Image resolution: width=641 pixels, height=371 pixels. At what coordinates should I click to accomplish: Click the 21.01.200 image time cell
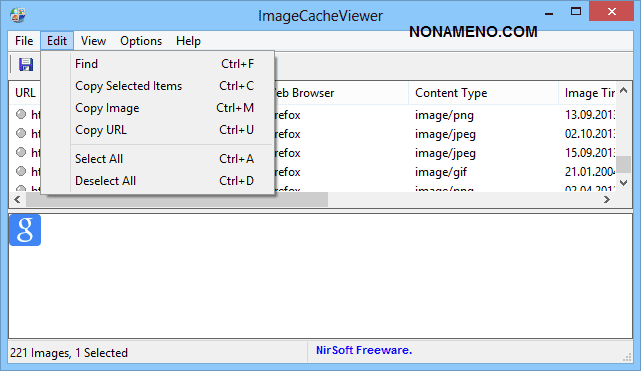[x=589, y=172]
